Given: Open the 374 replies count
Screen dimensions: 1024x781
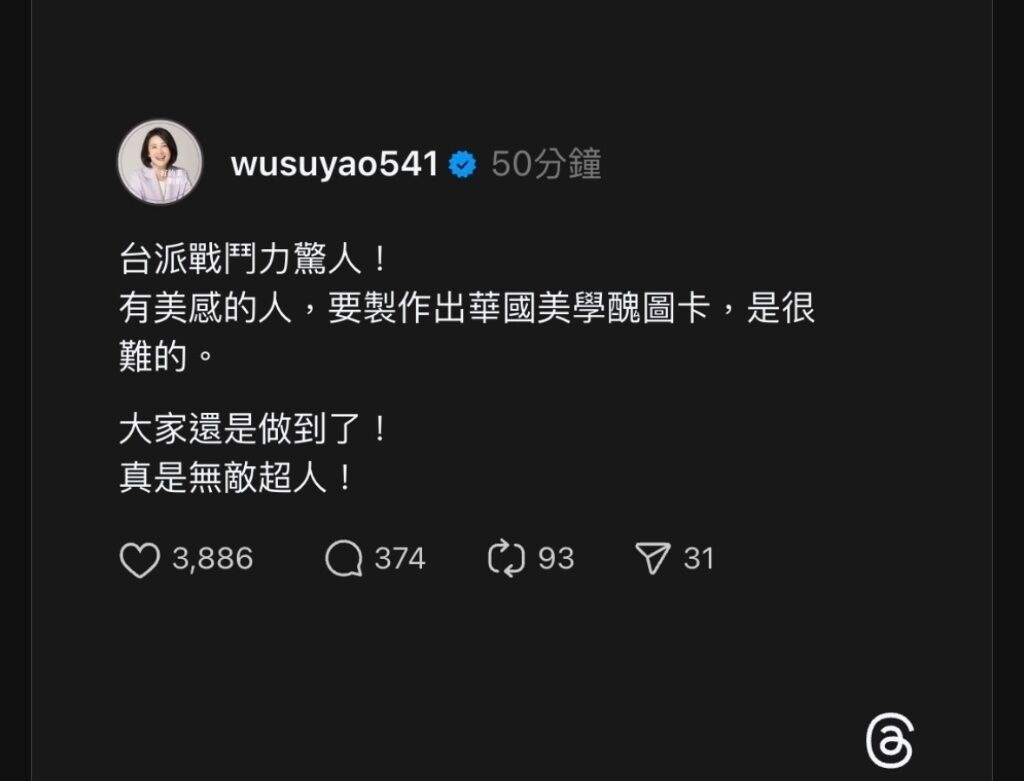Looking at the screenshot, I should [x=400, y=559].
